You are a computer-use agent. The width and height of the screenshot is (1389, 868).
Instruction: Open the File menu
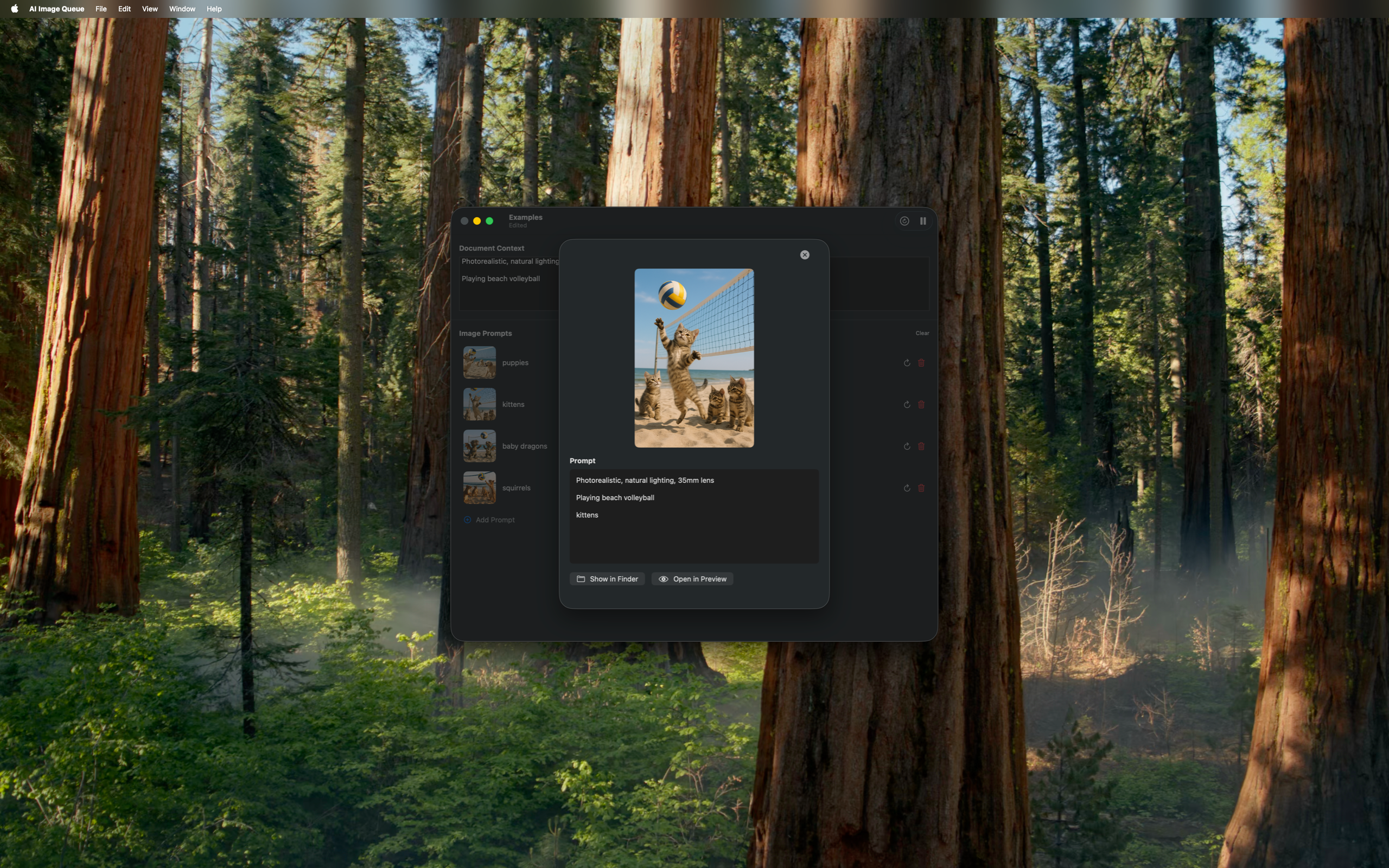pos(101,9)
